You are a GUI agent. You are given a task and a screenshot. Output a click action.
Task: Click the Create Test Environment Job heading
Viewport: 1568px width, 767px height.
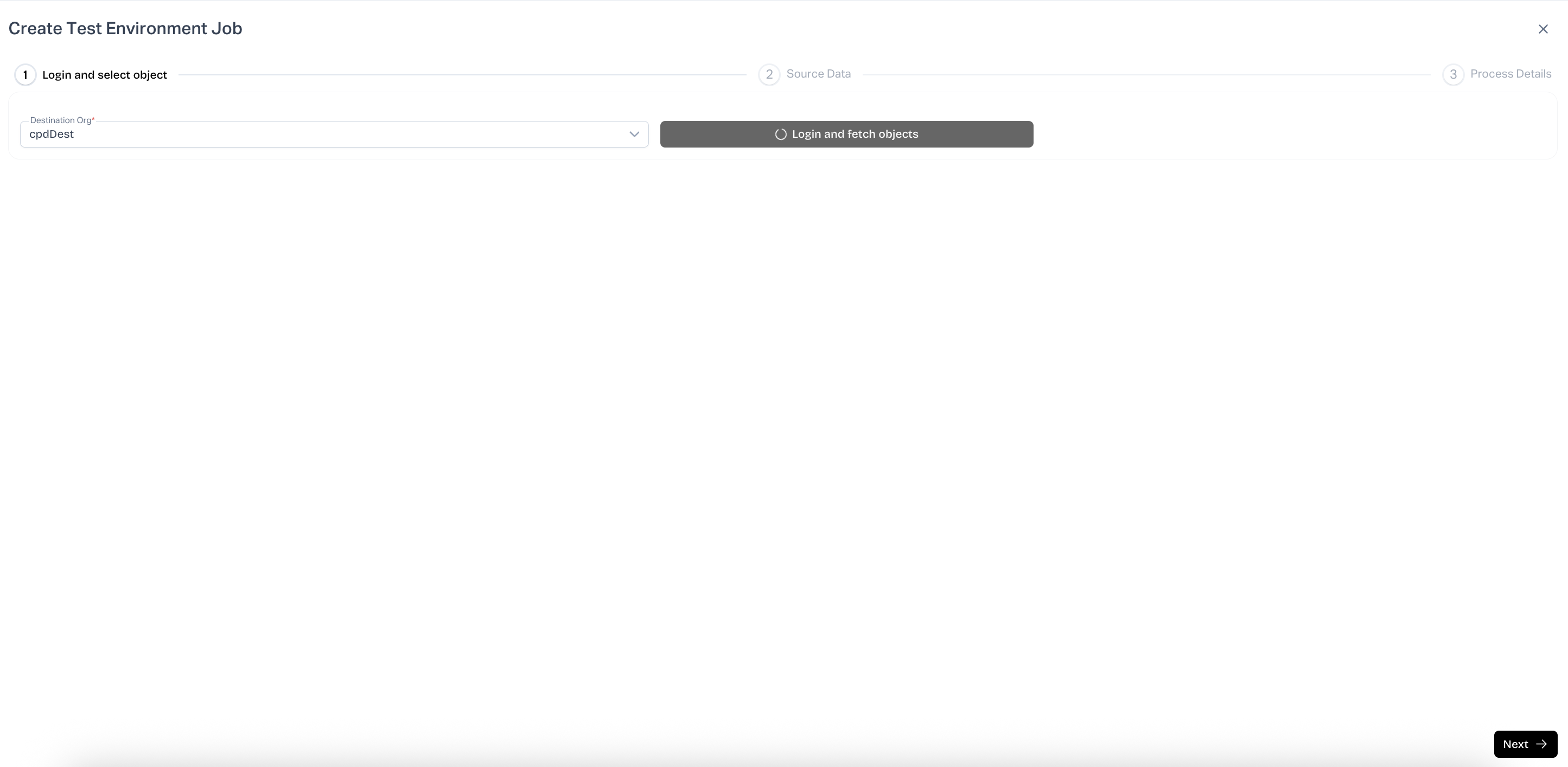125,29
